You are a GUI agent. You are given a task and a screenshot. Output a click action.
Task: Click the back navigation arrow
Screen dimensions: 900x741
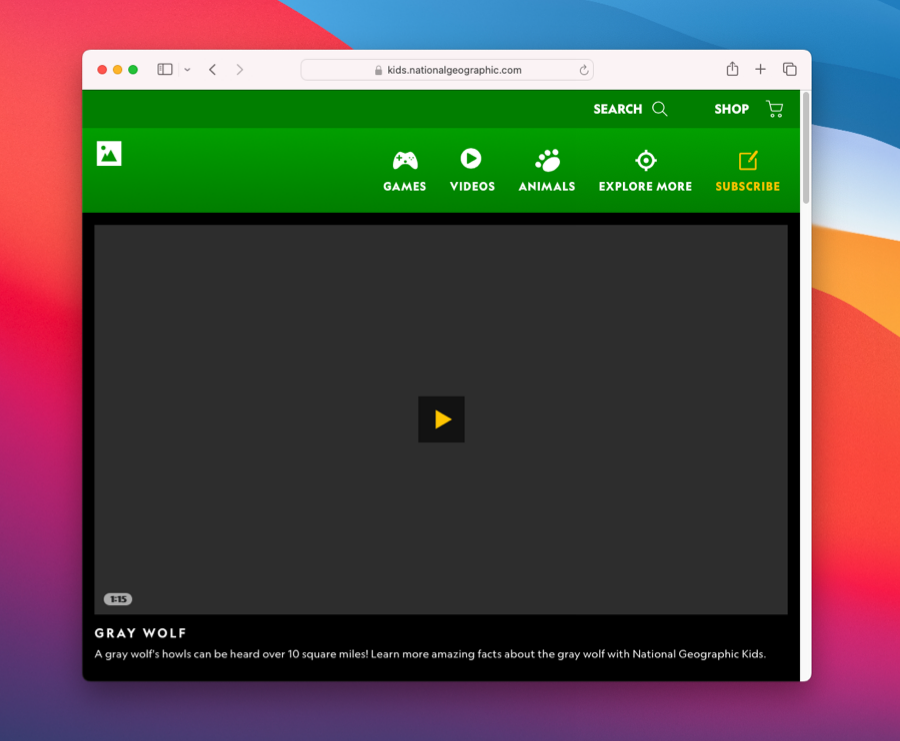pyautogui.click(x=212, y=69)
